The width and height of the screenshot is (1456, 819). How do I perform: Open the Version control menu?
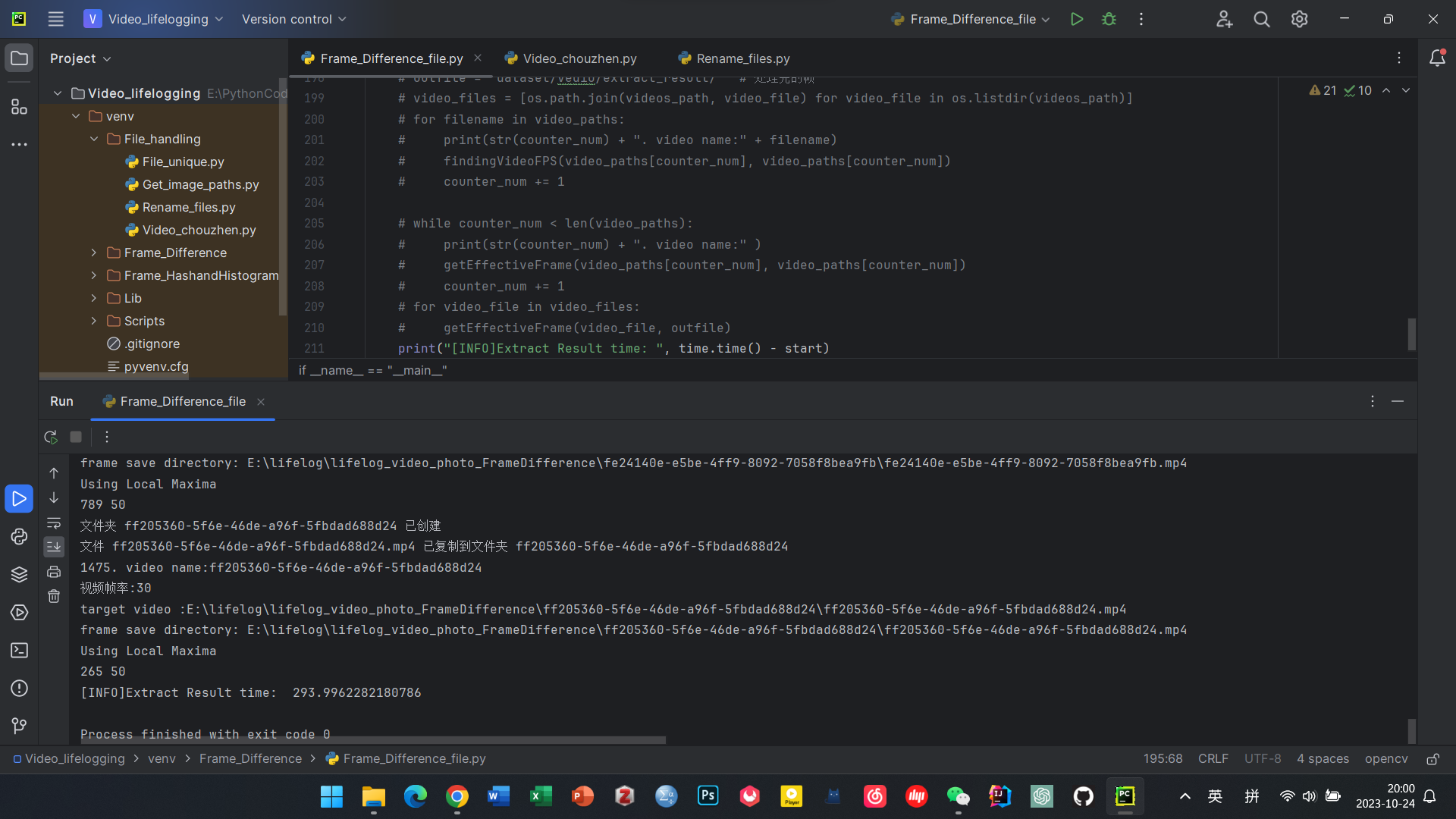click(x=293, y=19)
